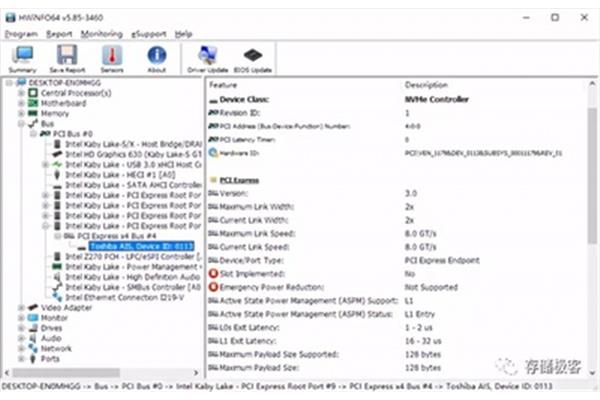Click the L1 Exit Latency row
Viewport: 600px width, 400px height.
[396, 341]
